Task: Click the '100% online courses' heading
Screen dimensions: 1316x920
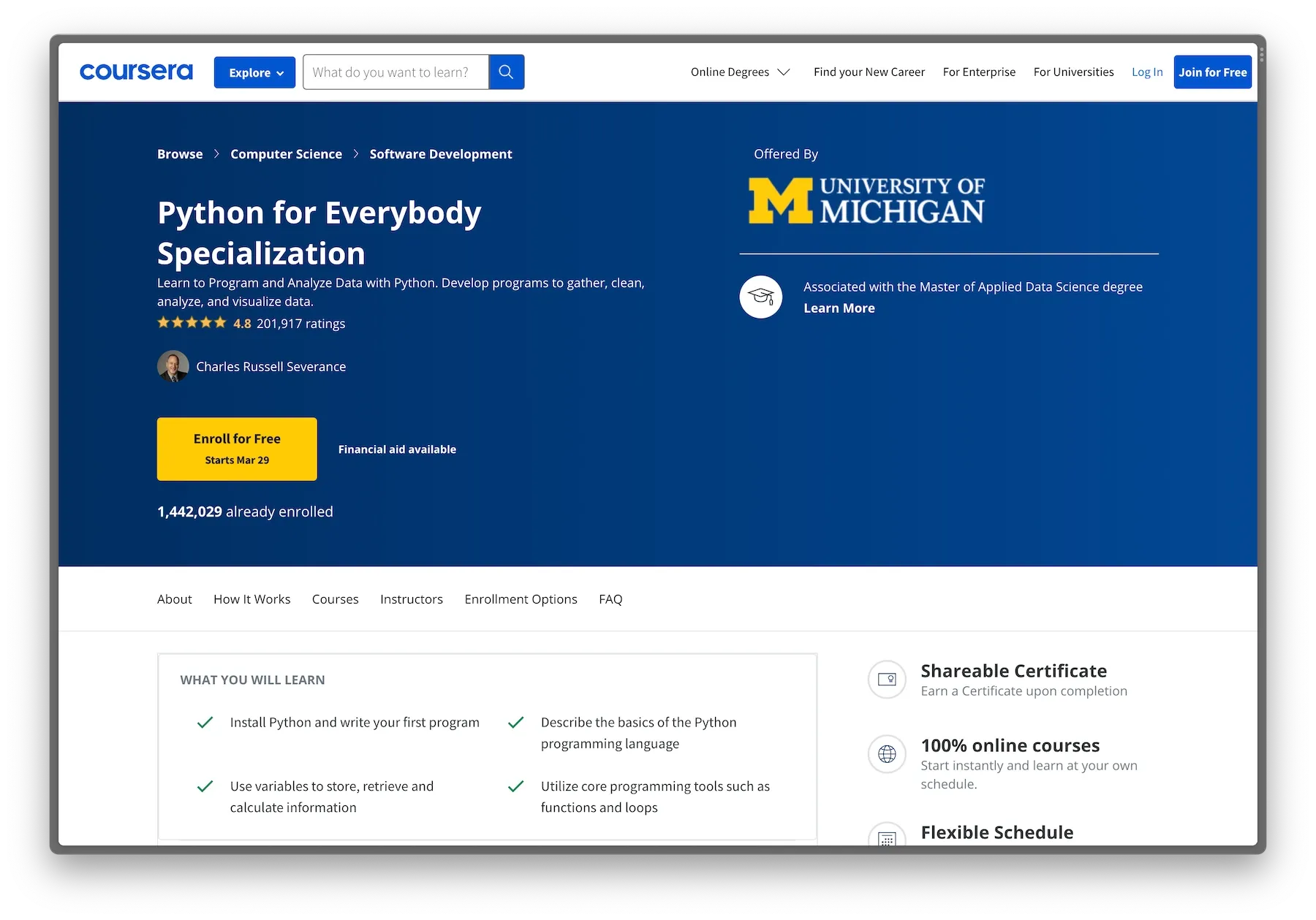Action: 1010,745
